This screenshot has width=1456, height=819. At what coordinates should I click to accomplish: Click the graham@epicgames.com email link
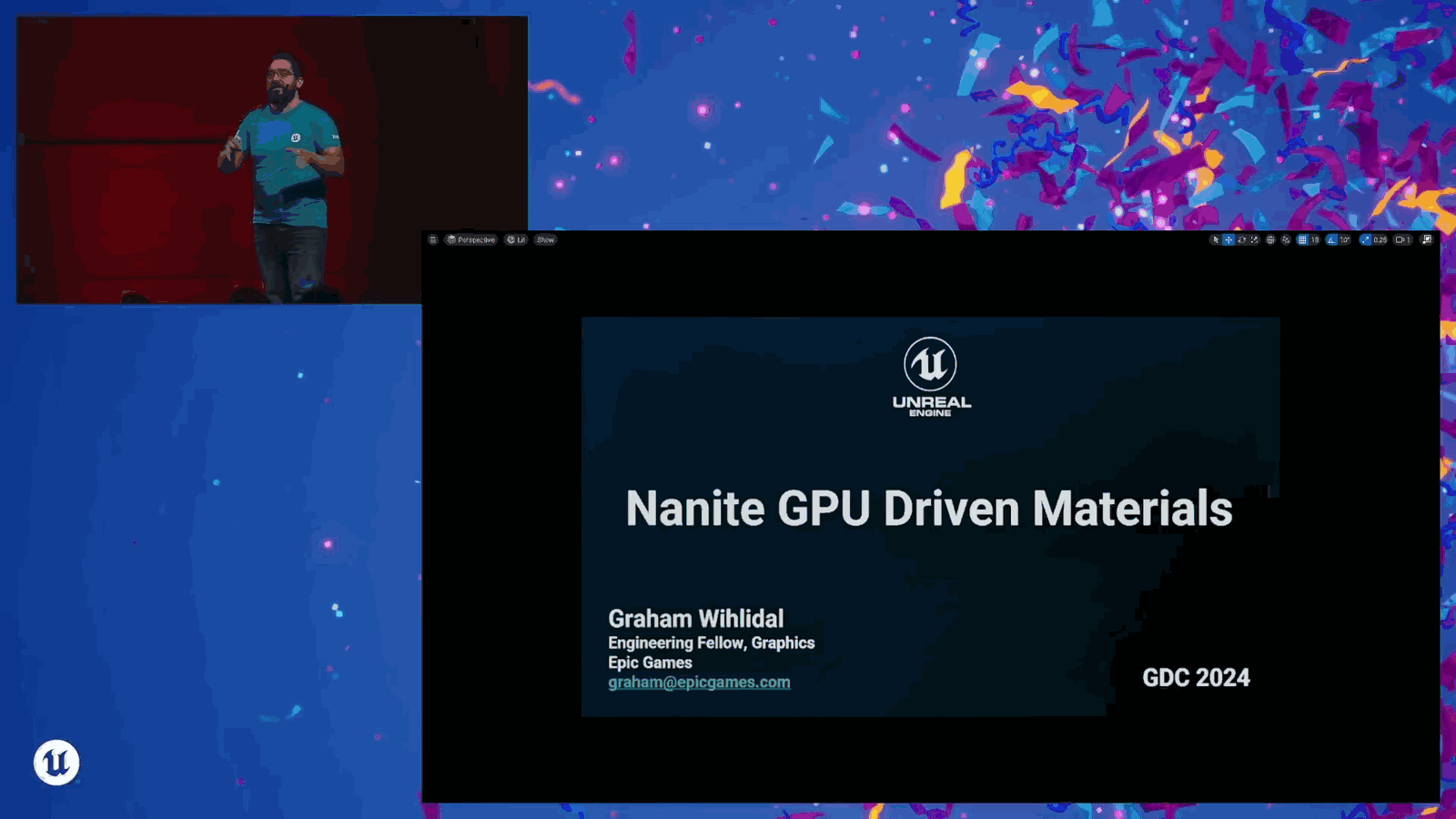tap(699, 682)
